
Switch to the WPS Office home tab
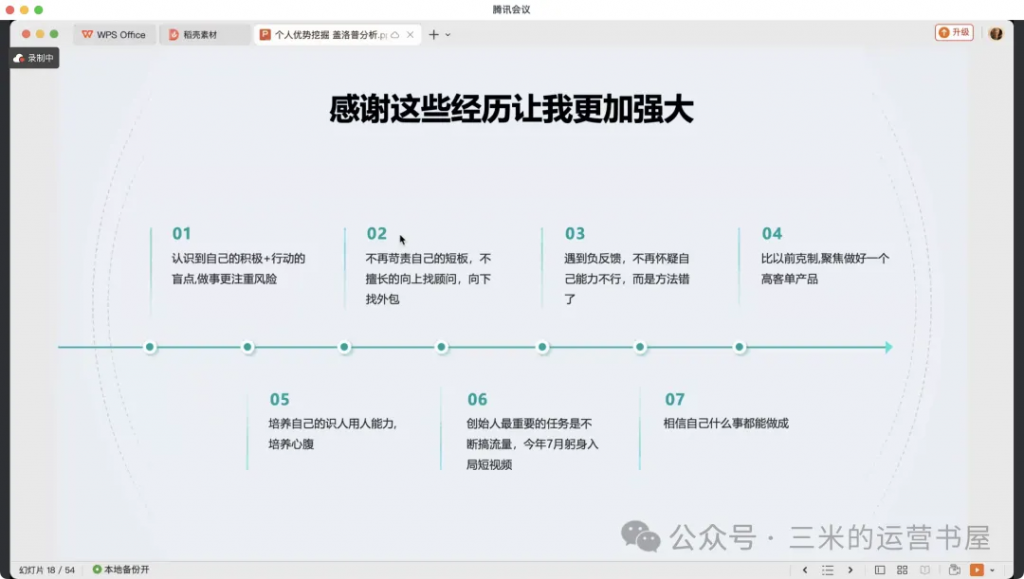(x=113, y=35)
